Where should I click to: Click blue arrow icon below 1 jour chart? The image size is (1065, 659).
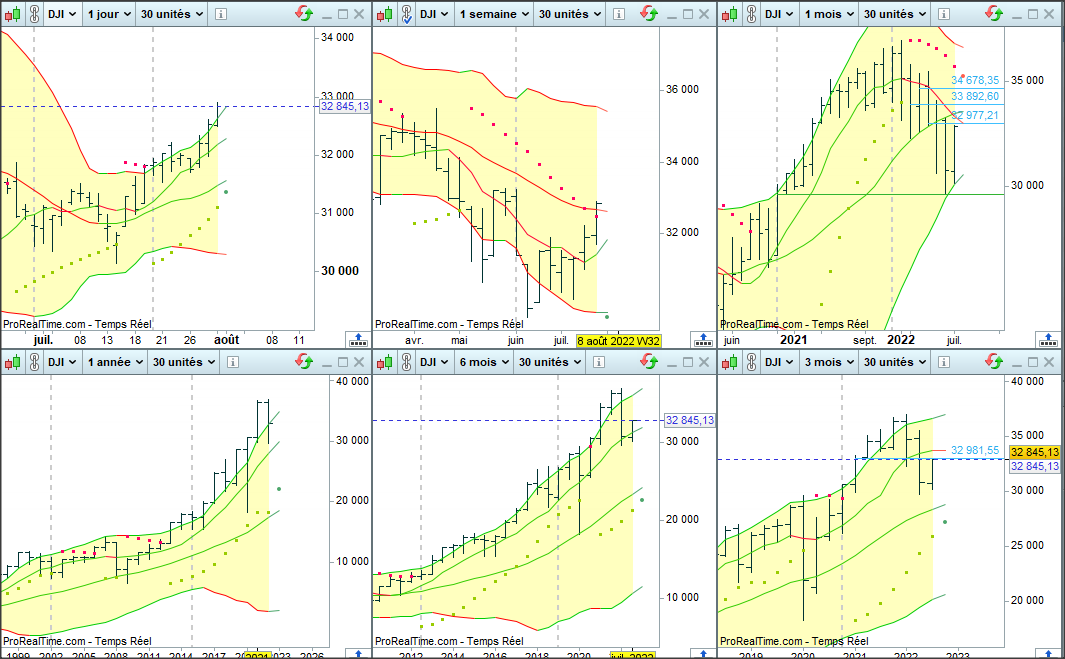tap(358, 340)
